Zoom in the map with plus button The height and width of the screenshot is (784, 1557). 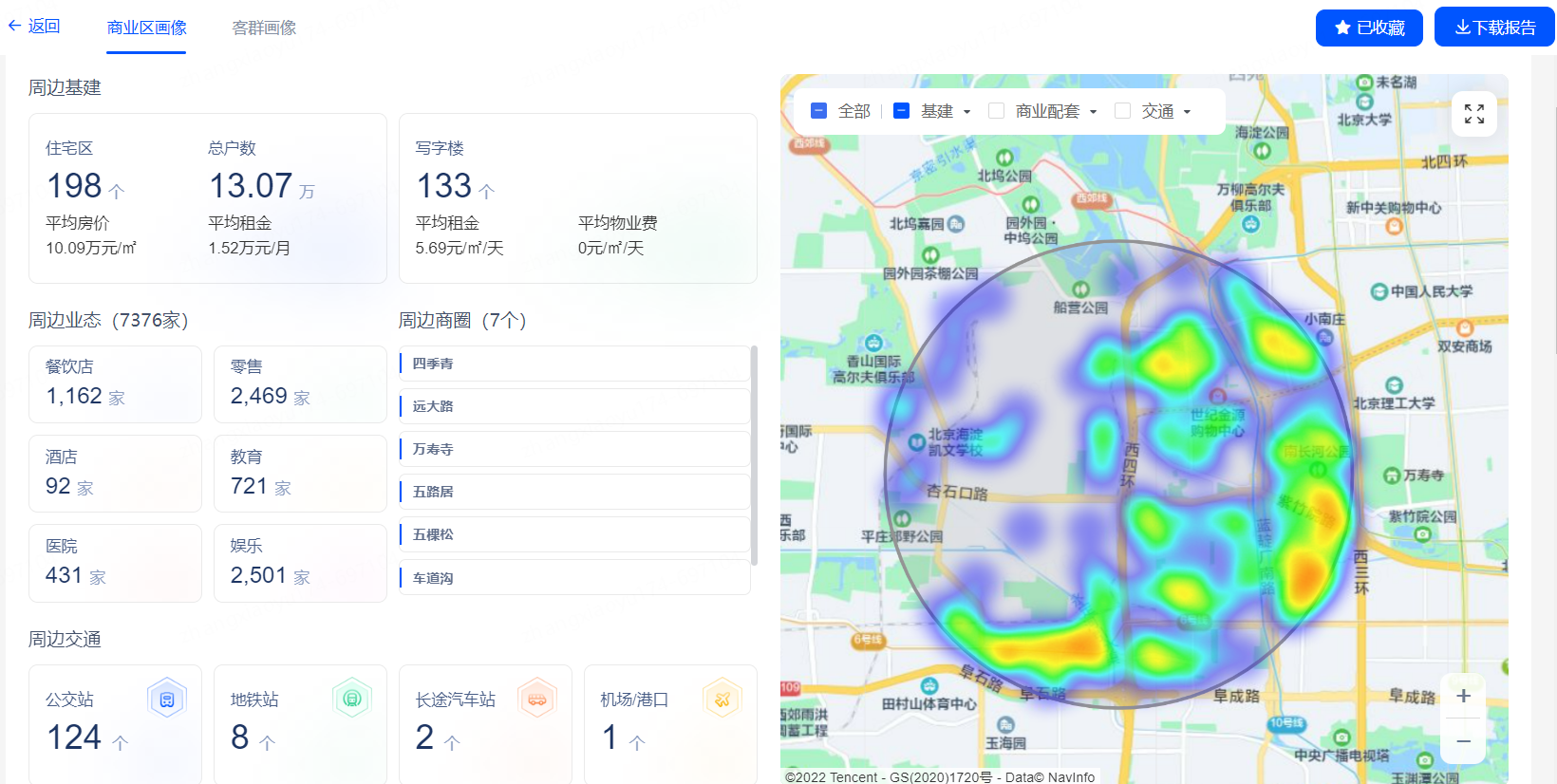1463,696
